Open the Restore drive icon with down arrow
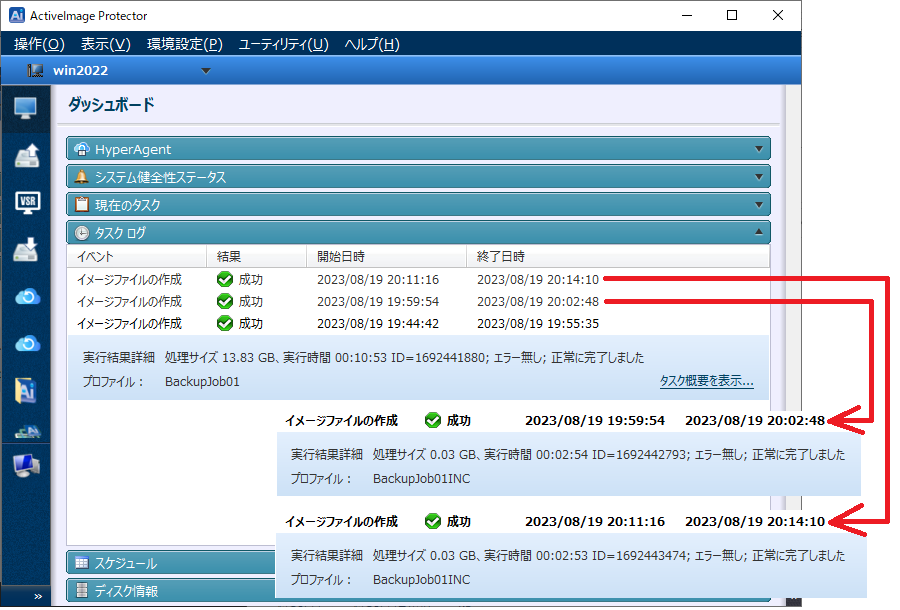 26,250
